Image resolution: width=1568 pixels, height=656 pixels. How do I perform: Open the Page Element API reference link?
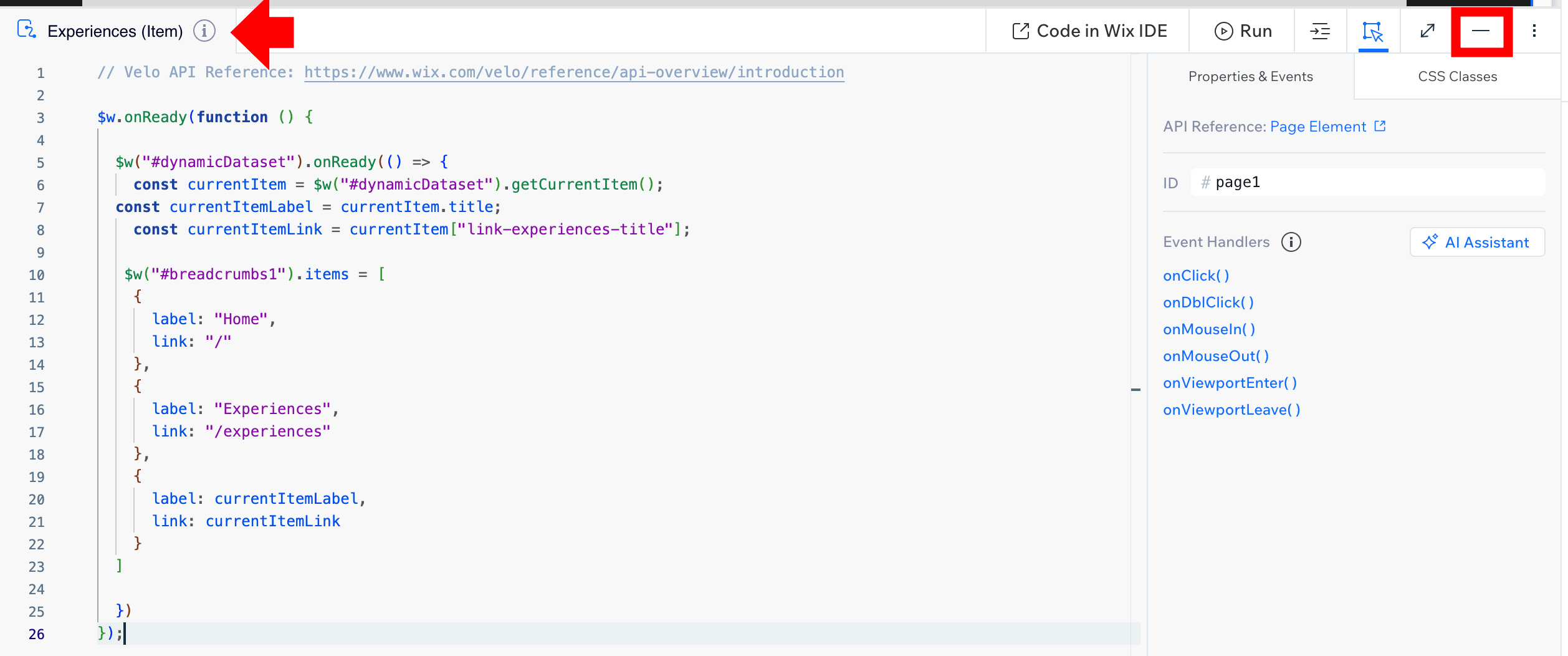tap(1317, 127)
